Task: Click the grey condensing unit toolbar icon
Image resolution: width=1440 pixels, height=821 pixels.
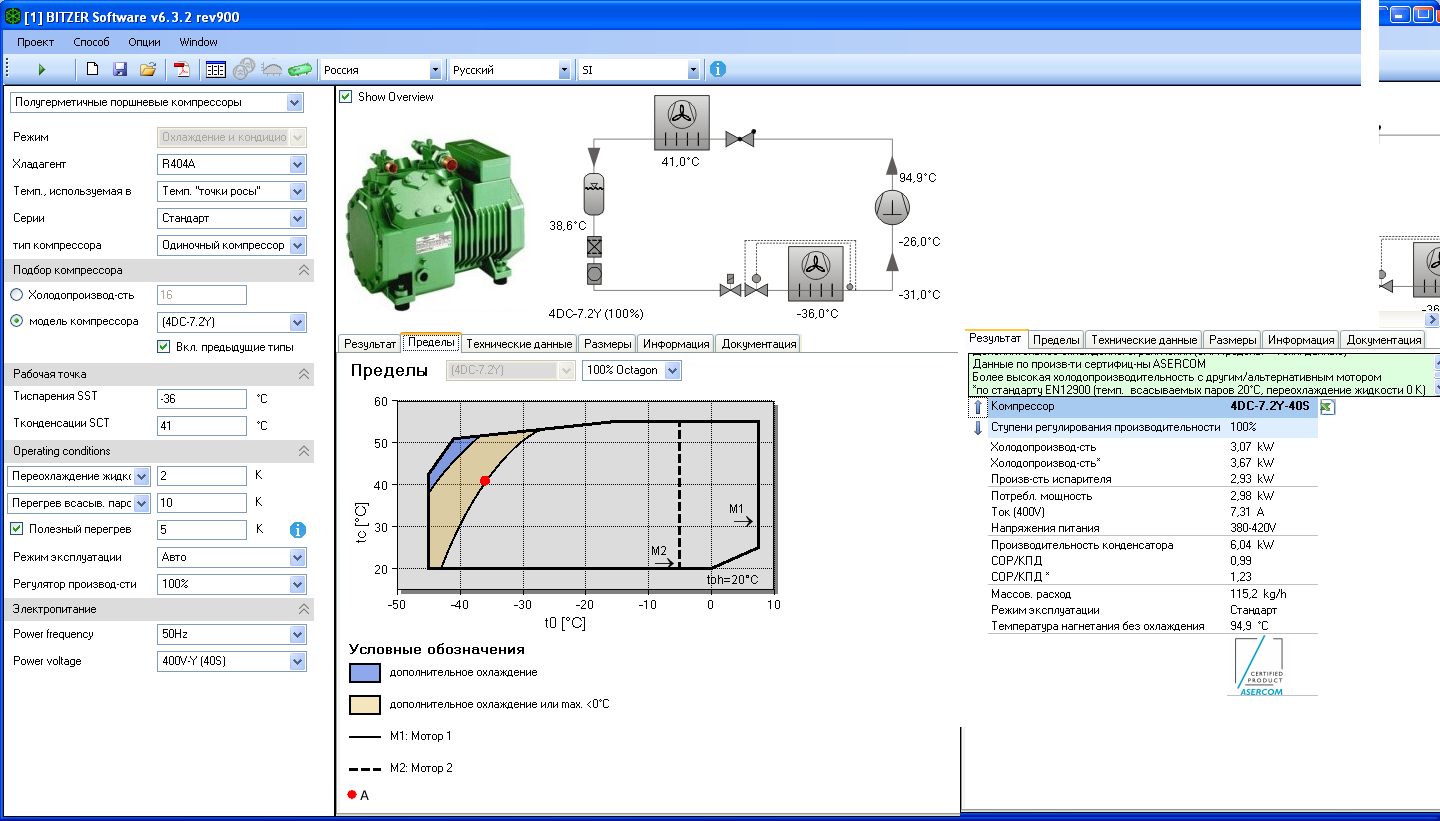Action: point(271,70)
